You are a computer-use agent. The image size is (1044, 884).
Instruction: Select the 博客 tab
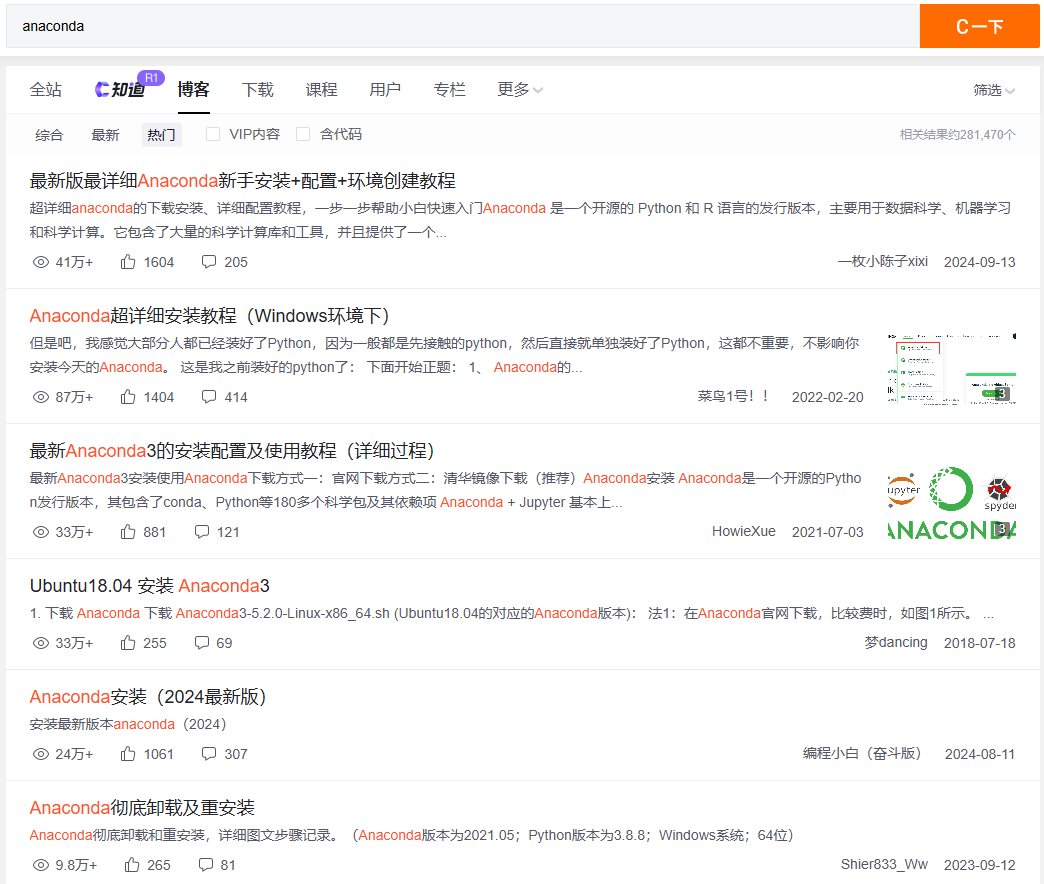(x=194, y=90)
